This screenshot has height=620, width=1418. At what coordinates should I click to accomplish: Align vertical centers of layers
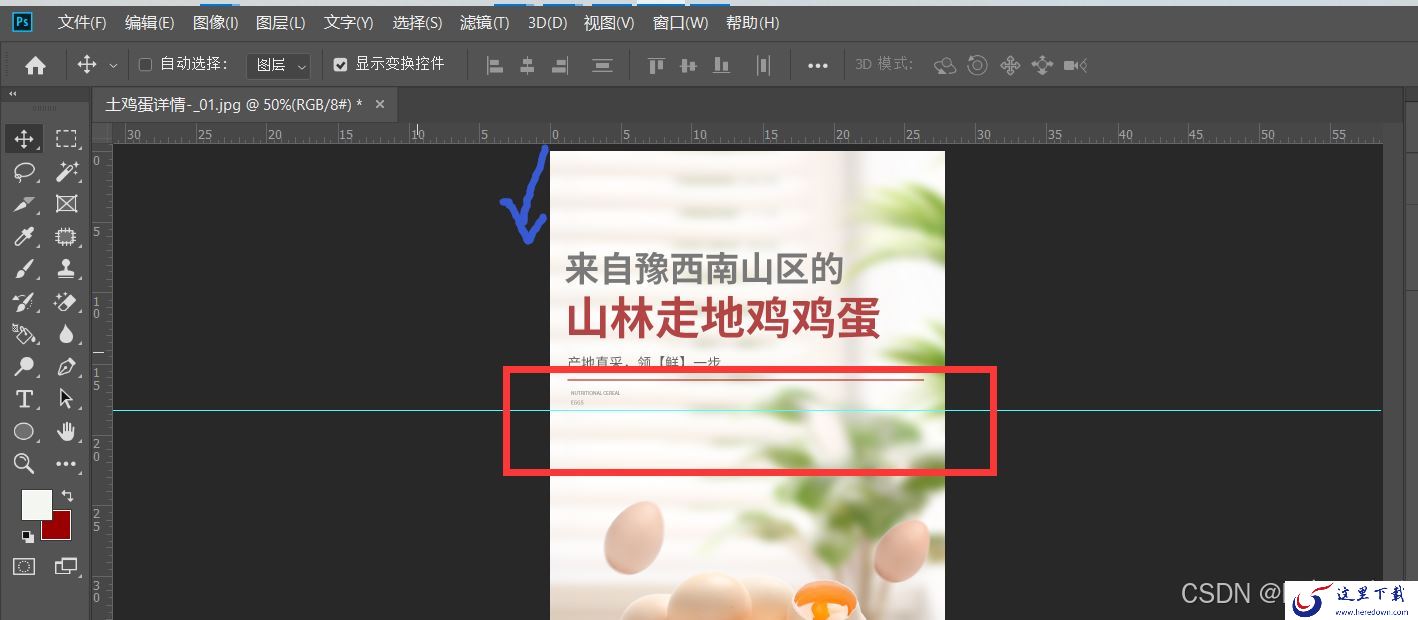(688, 65)
